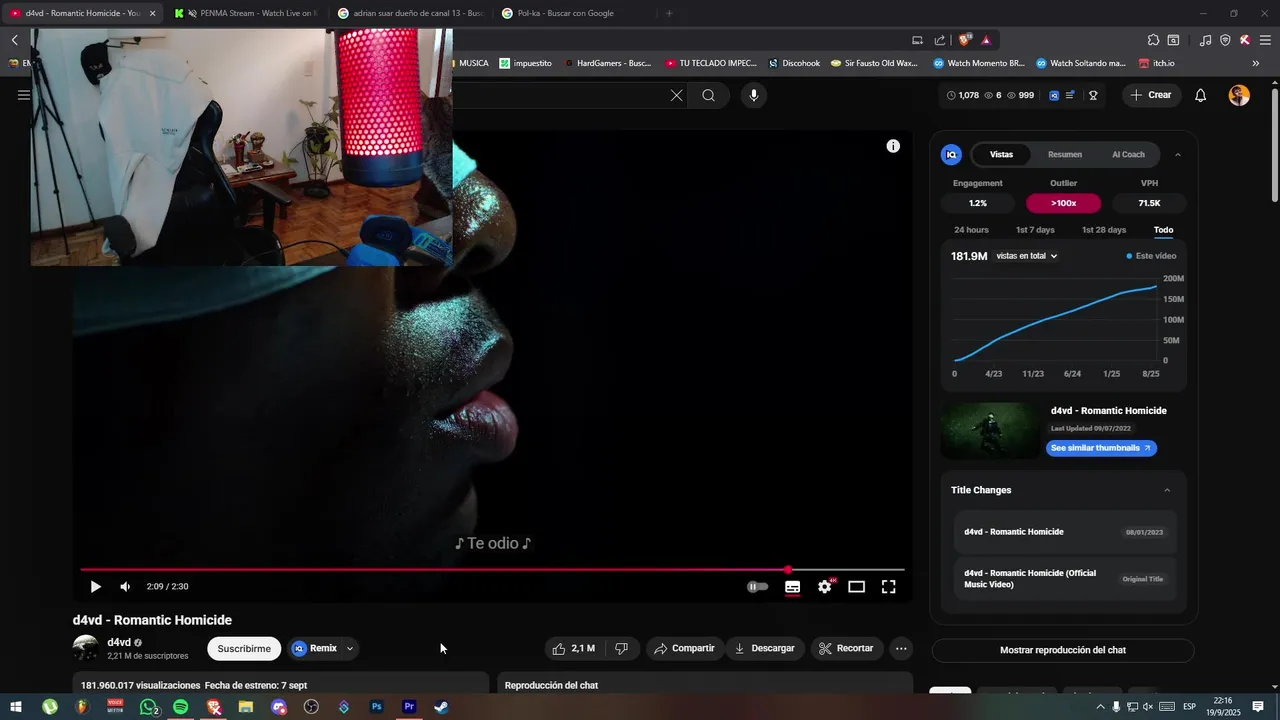
Task: Open the Remix button
Action: [315, 648]
